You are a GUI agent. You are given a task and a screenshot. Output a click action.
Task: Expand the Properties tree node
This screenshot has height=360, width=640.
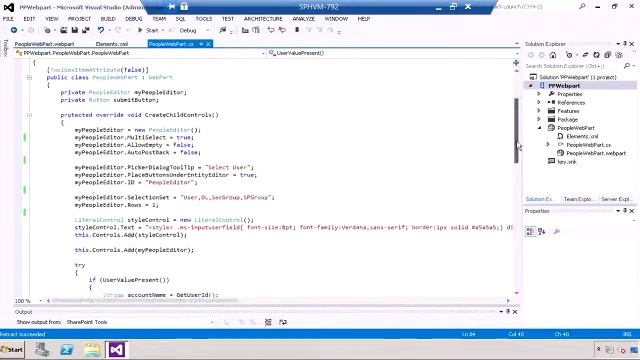539,94
